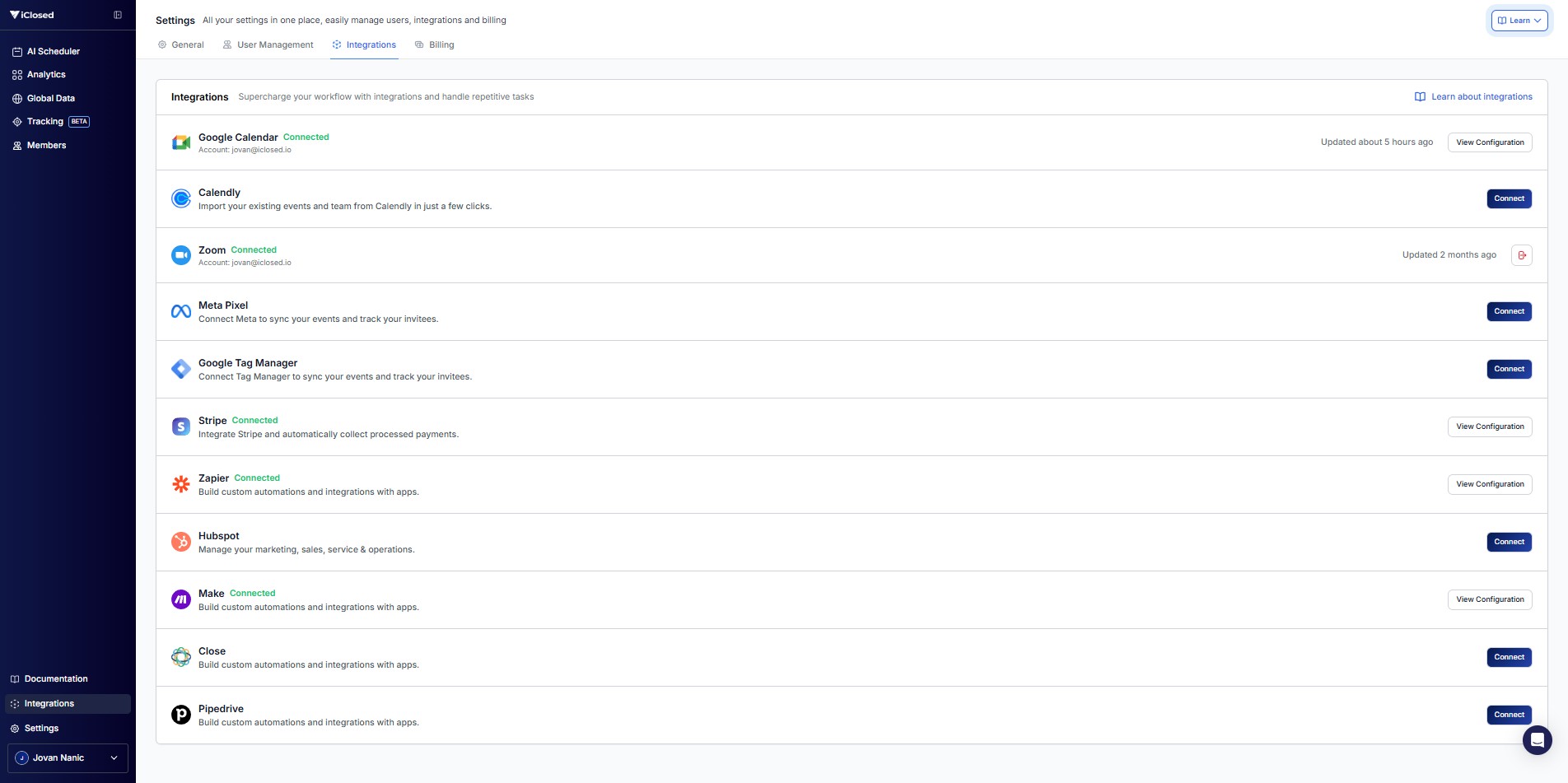Click the Make 'Connected' status label
This screenshot has height=783, width=1568.
pos(253,594)
